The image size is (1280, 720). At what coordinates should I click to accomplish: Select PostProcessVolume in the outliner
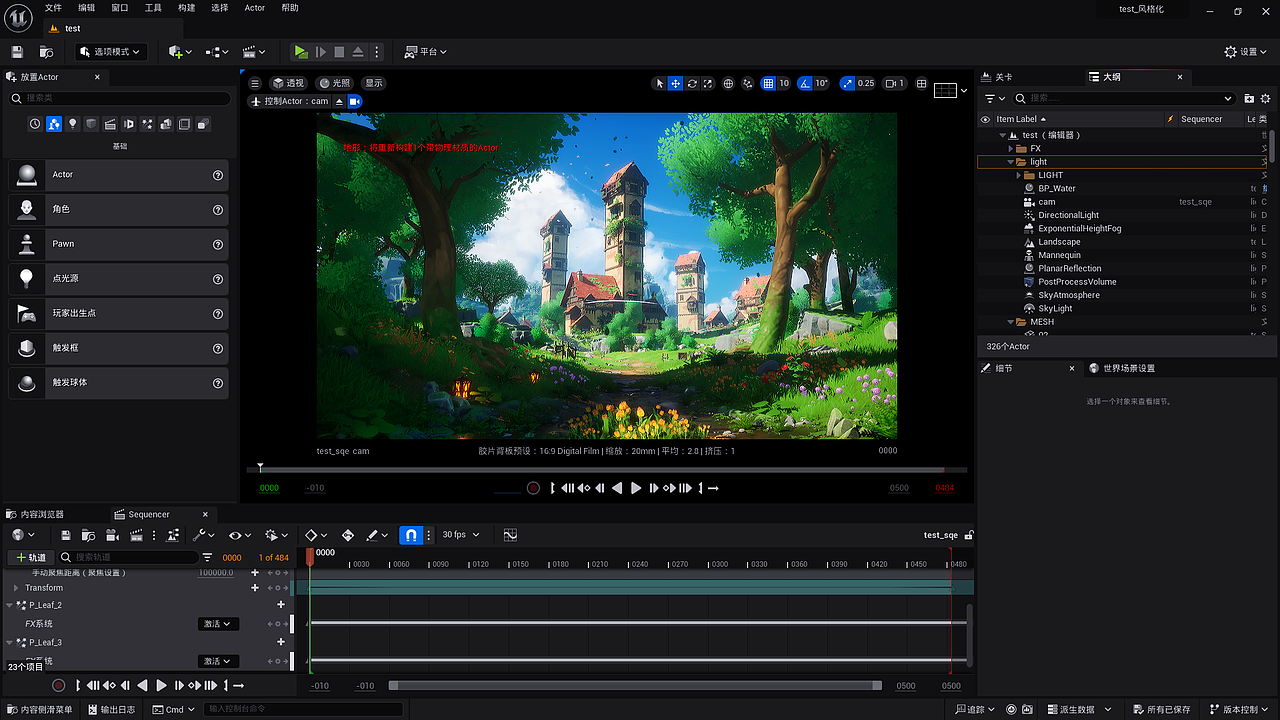[x=1077, y=282]
